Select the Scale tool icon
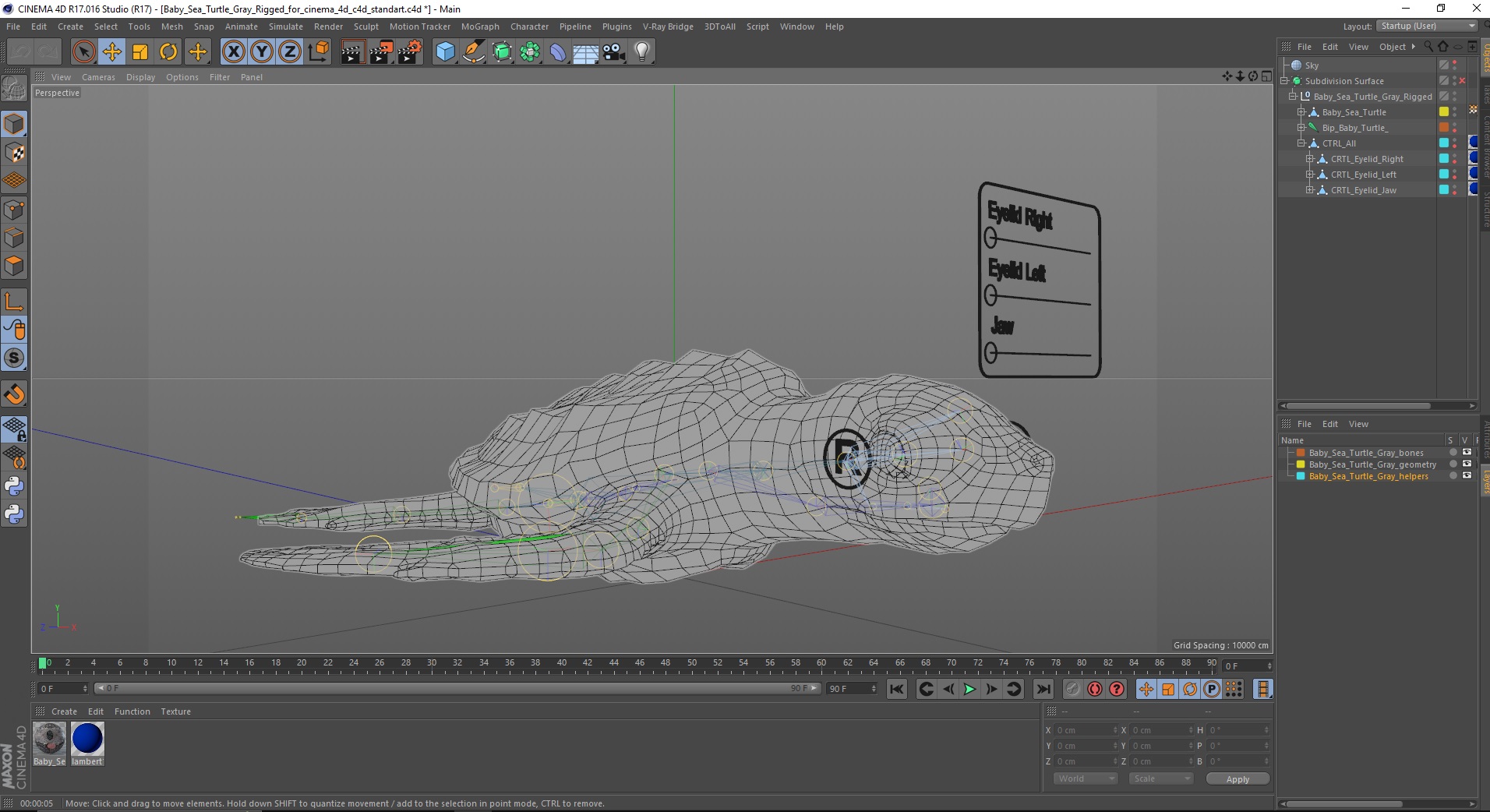This screenshot has width=1490, height=812. [x=140, y=52]
